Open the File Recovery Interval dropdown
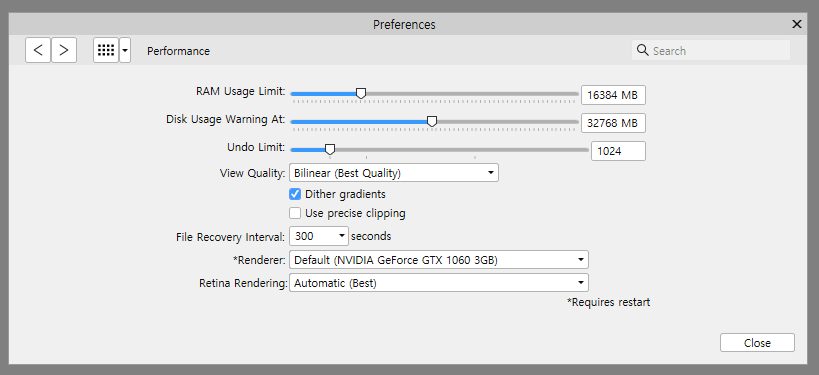The width and height of the screenshot is (819, 375). click(x=319, y=236)
